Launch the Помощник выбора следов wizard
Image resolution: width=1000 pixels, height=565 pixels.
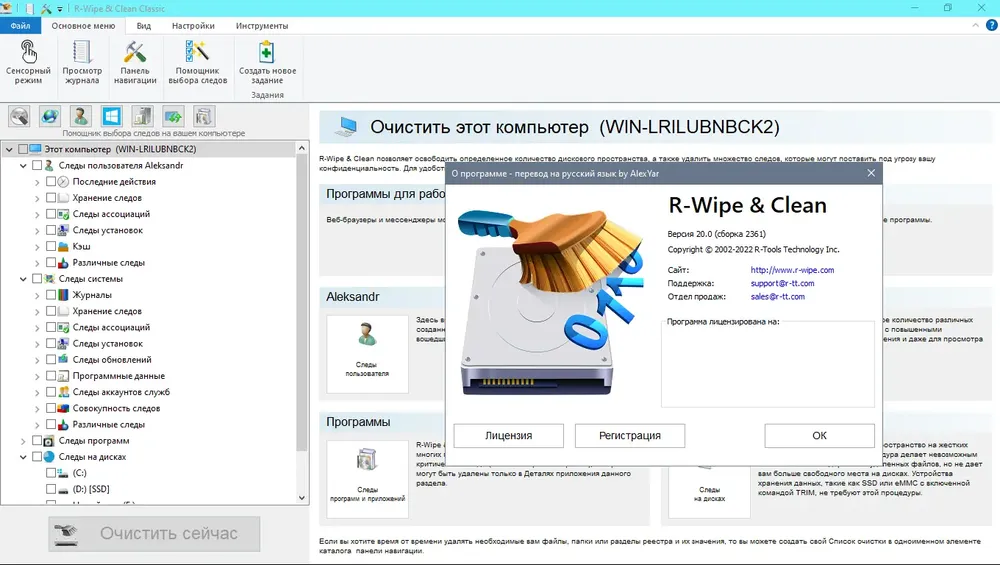198,62
